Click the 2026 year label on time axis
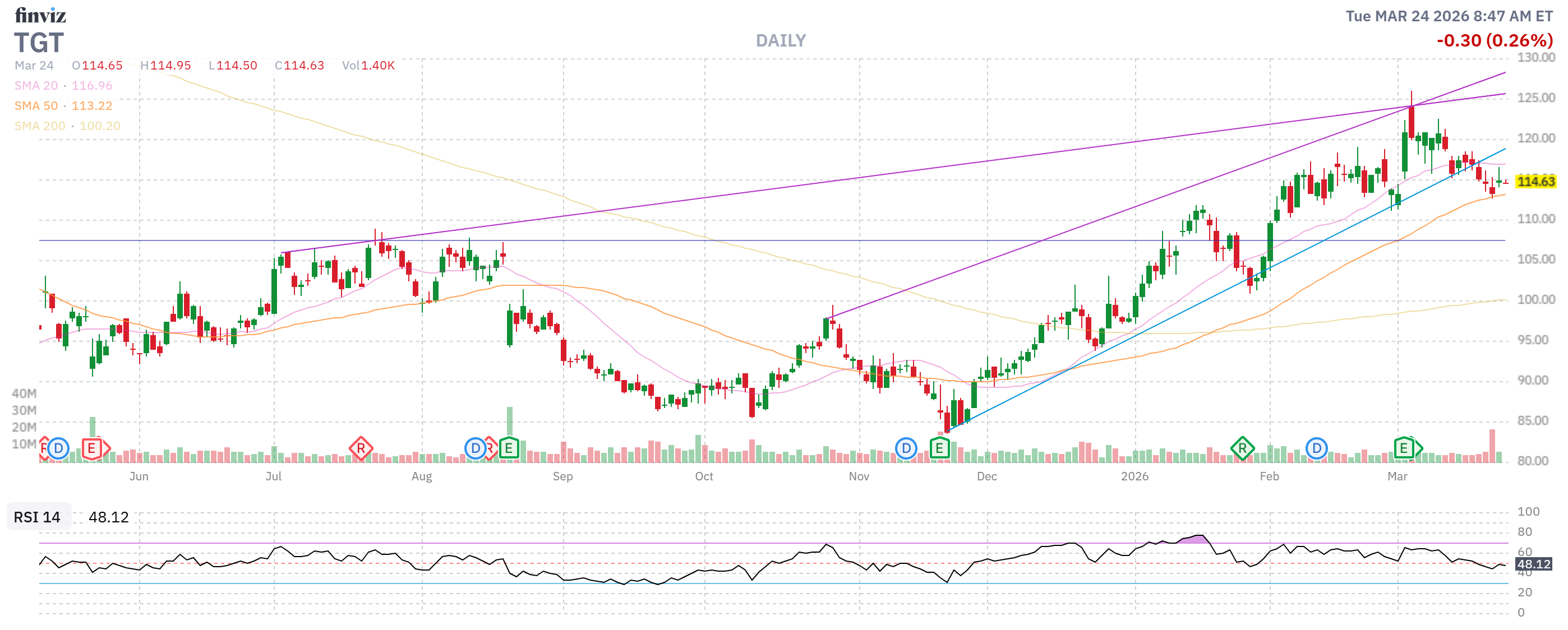 click(1135, 476)
